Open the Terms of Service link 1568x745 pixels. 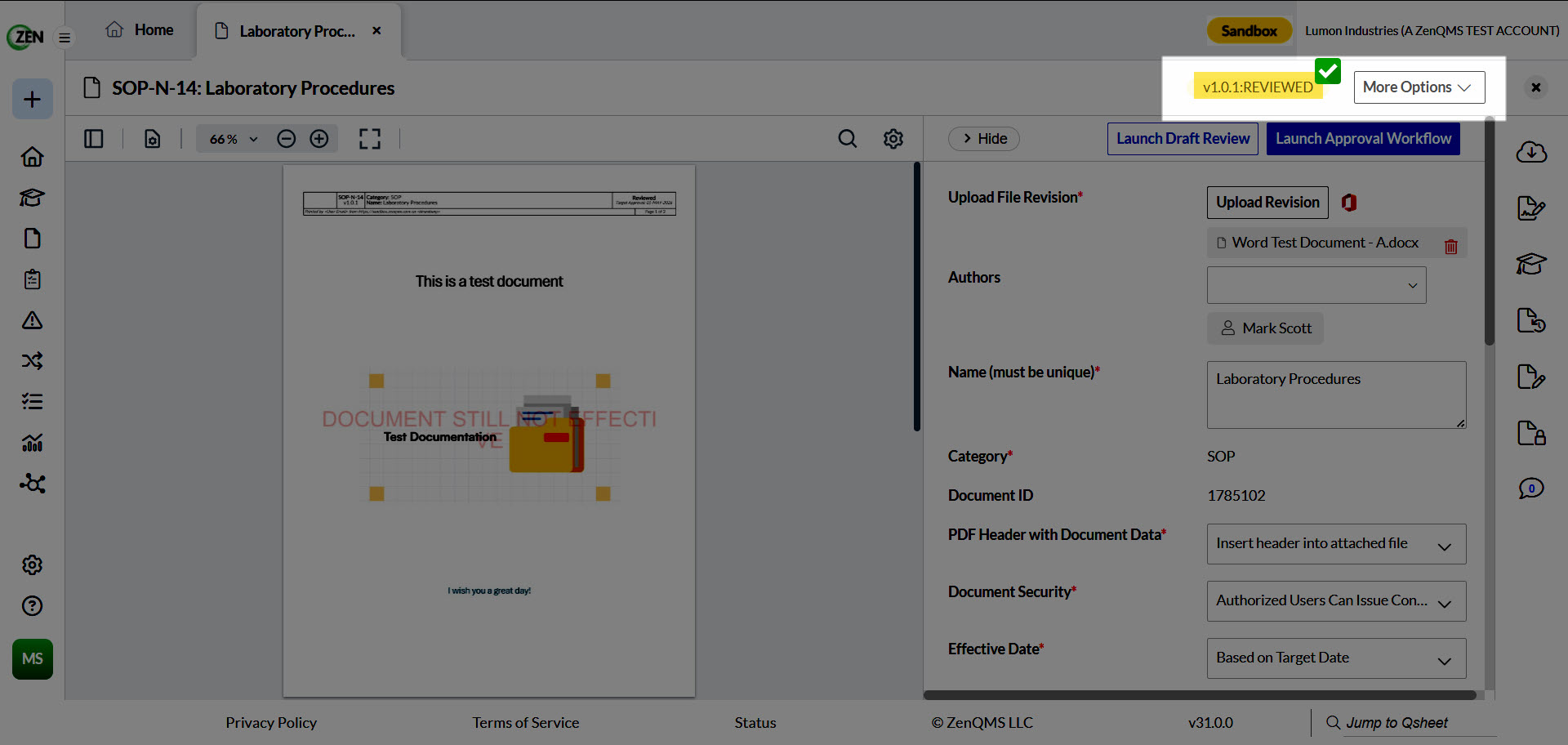(526, 723)
